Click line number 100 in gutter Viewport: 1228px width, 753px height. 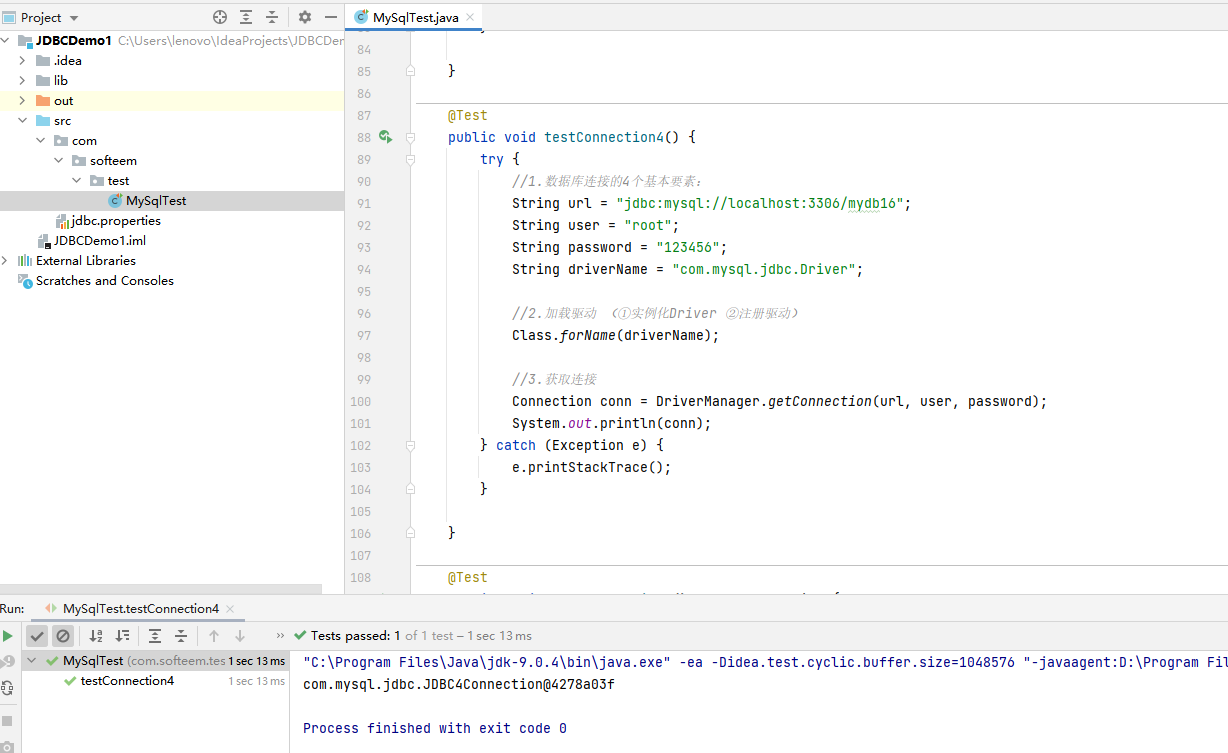359,401
